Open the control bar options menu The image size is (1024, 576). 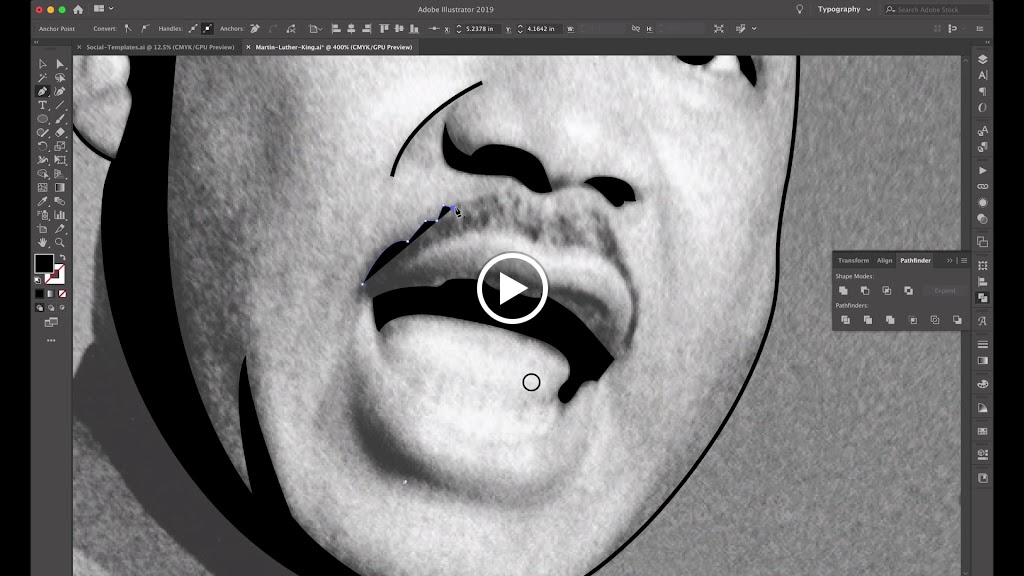[x=980, y=29]
